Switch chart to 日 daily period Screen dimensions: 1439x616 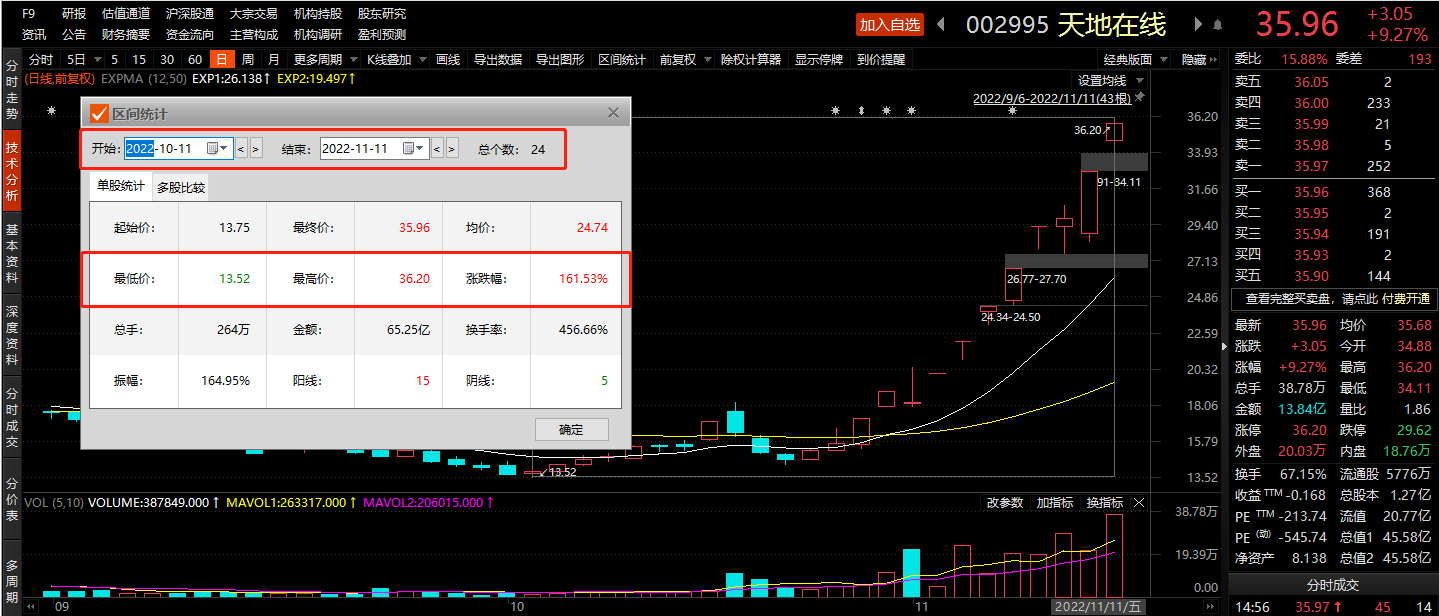click(222, 60)
